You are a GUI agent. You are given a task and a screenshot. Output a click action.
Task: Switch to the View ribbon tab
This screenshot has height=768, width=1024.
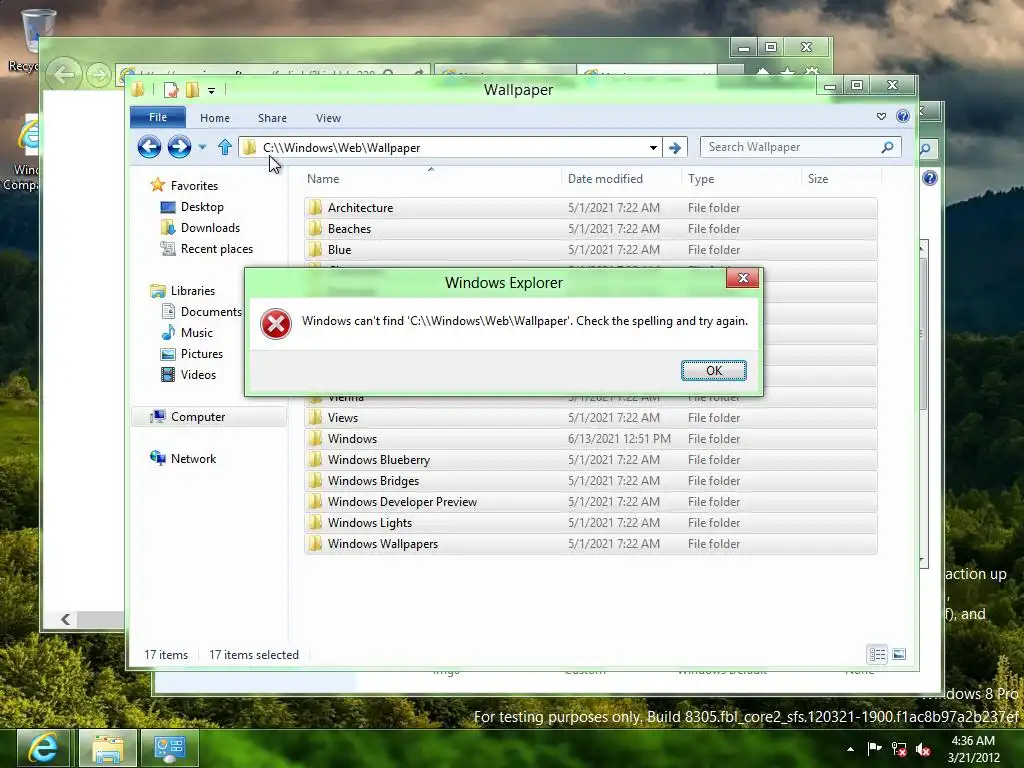coord(328,118)
